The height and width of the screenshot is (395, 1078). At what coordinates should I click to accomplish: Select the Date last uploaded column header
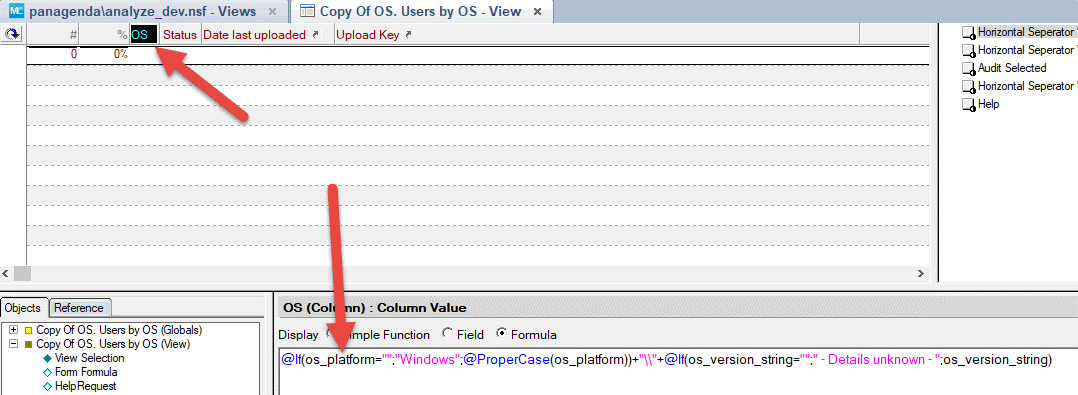267,34
